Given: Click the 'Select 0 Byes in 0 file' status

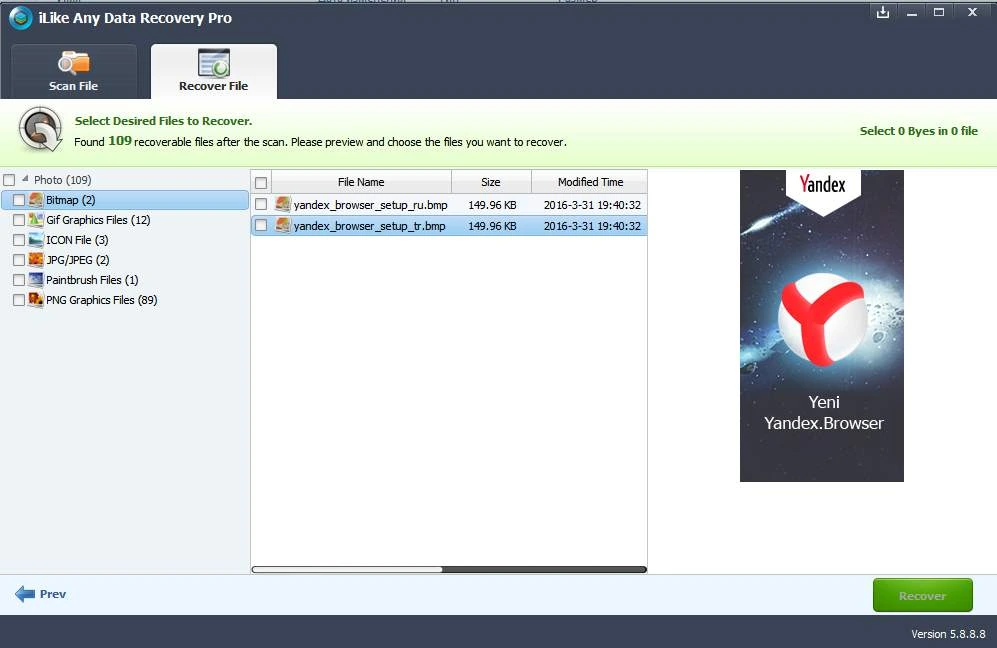Looking at the screenshot, I should coord(919,131).
